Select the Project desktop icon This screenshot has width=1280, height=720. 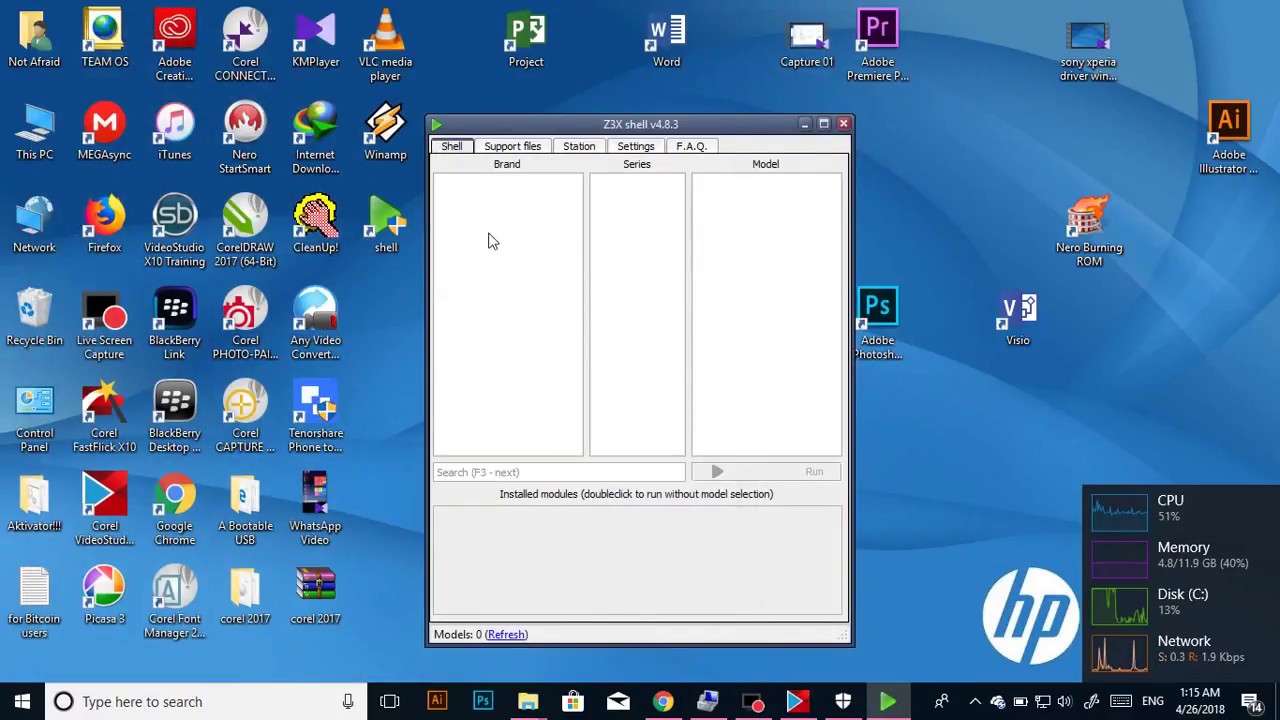526,40
